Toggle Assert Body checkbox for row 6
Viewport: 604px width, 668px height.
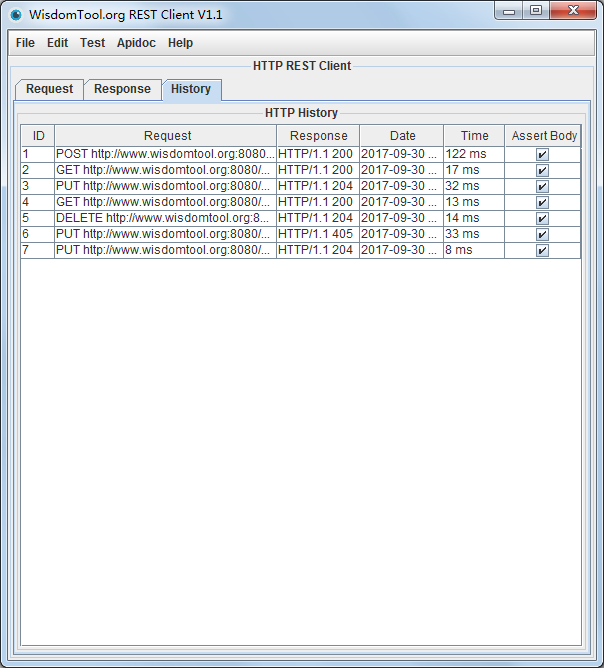pos(542,234)
